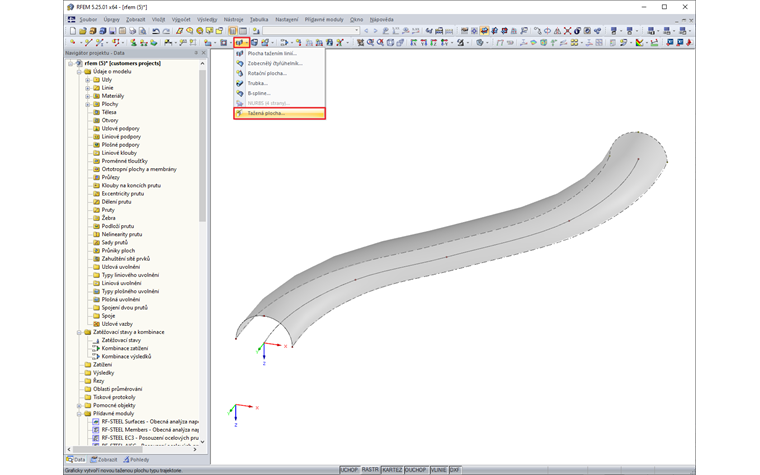Collapse the Zatěžovací stavy a kombinace folder
The width and height of the screenshot is (760, 475).
79,332
